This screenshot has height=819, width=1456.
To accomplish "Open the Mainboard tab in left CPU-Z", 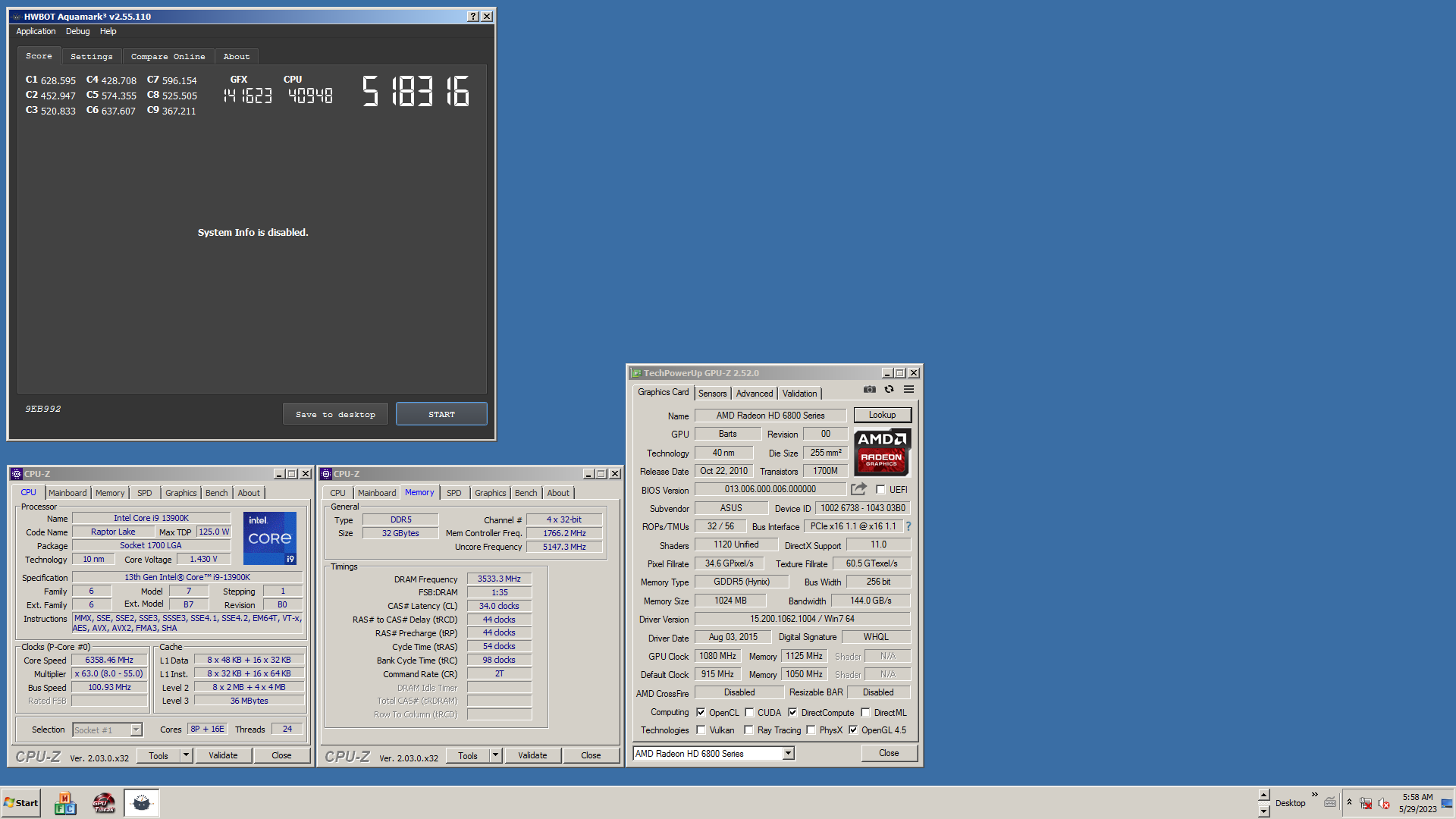I will click(67, 493).
